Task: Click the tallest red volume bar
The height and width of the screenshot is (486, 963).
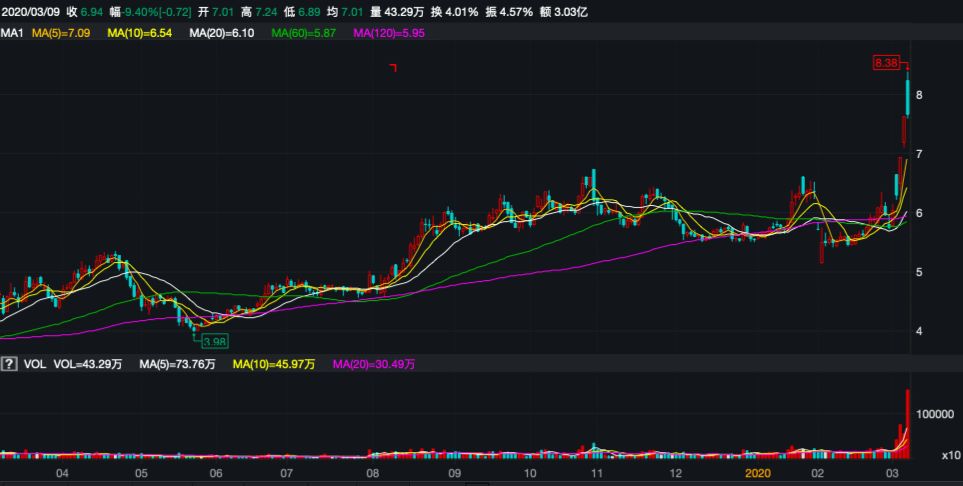Action: pos(907,420)
